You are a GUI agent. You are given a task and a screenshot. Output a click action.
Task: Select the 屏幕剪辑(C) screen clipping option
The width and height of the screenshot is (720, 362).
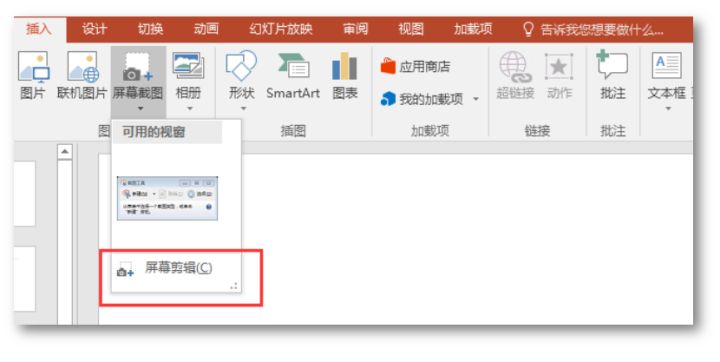click(179, 268)
